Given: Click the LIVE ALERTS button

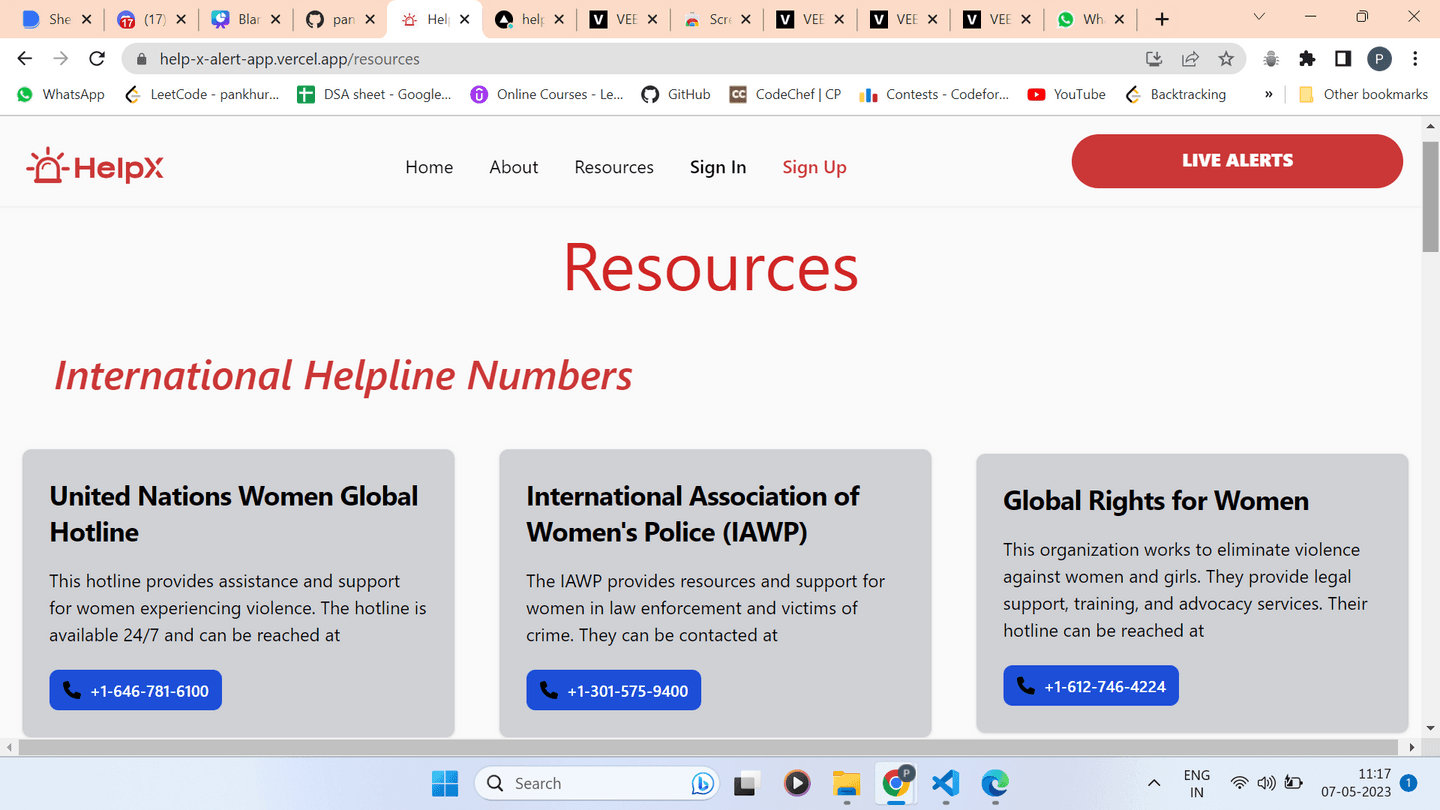Looking at the screenshot, I should pyautogui.click(x=1237, y=160).
